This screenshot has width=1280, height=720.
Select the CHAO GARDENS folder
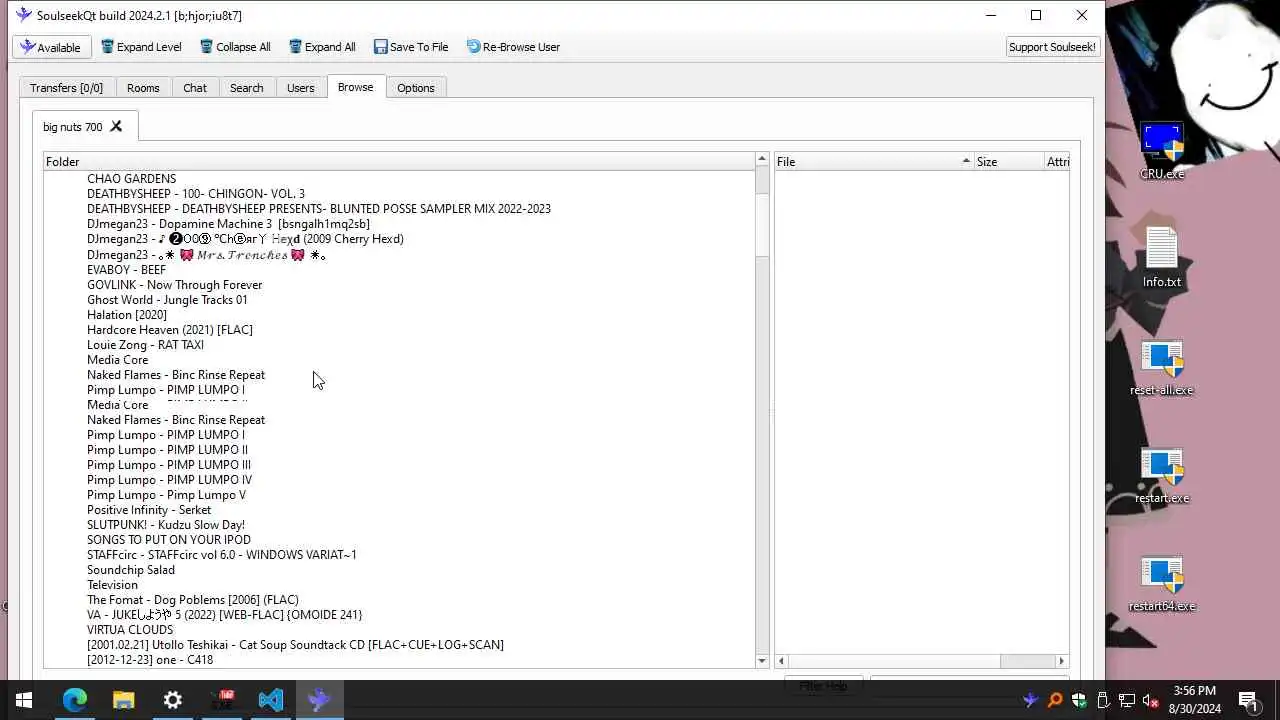point(131,179)
